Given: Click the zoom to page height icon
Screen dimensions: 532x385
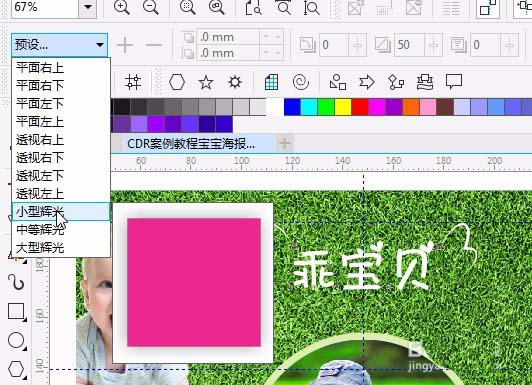Looking at the screenshot, I should (311, 7).
